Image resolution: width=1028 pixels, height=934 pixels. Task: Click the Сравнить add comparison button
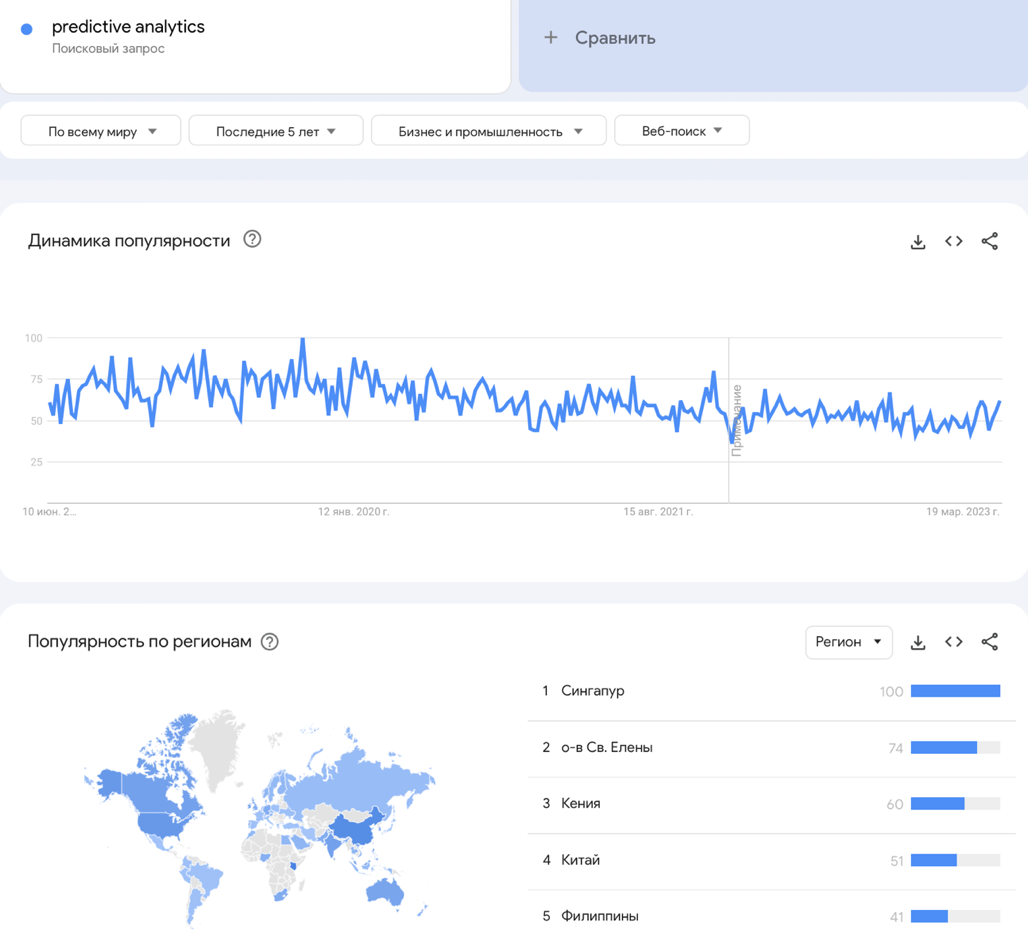coord(600,38)
